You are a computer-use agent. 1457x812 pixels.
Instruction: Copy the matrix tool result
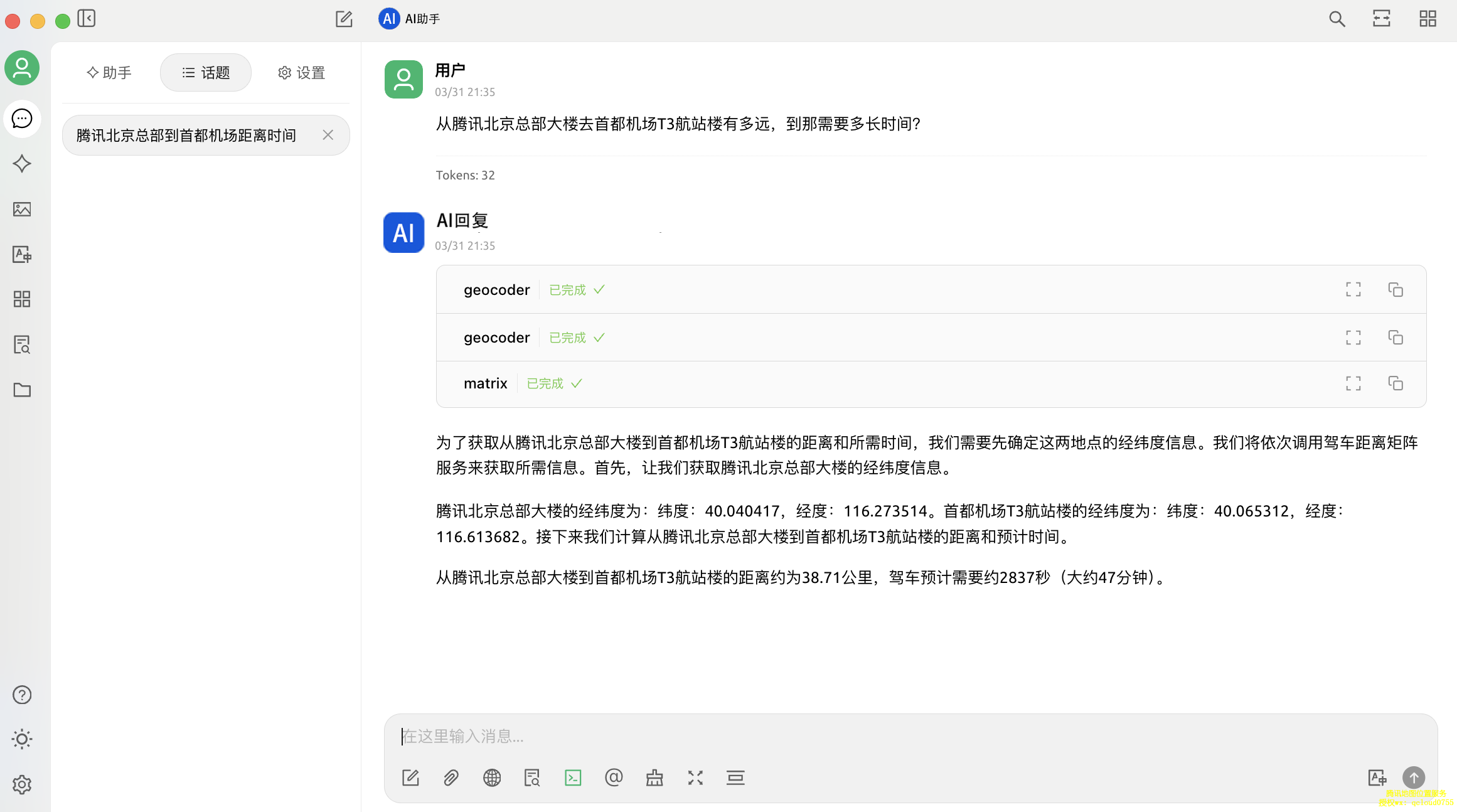point(1396,383)
